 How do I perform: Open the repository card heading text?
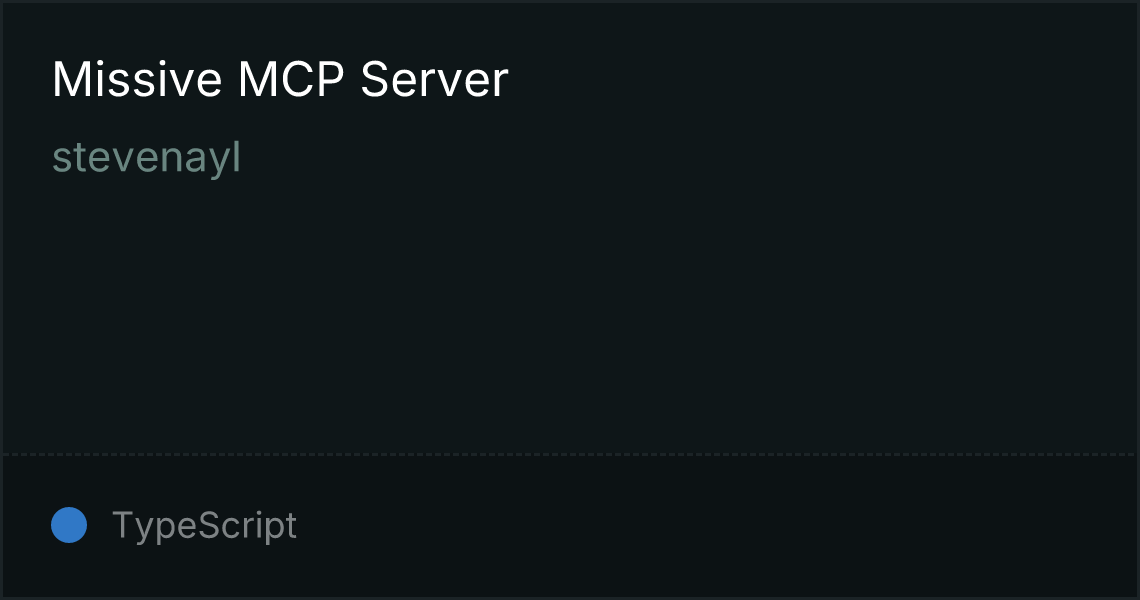(280, 79)
